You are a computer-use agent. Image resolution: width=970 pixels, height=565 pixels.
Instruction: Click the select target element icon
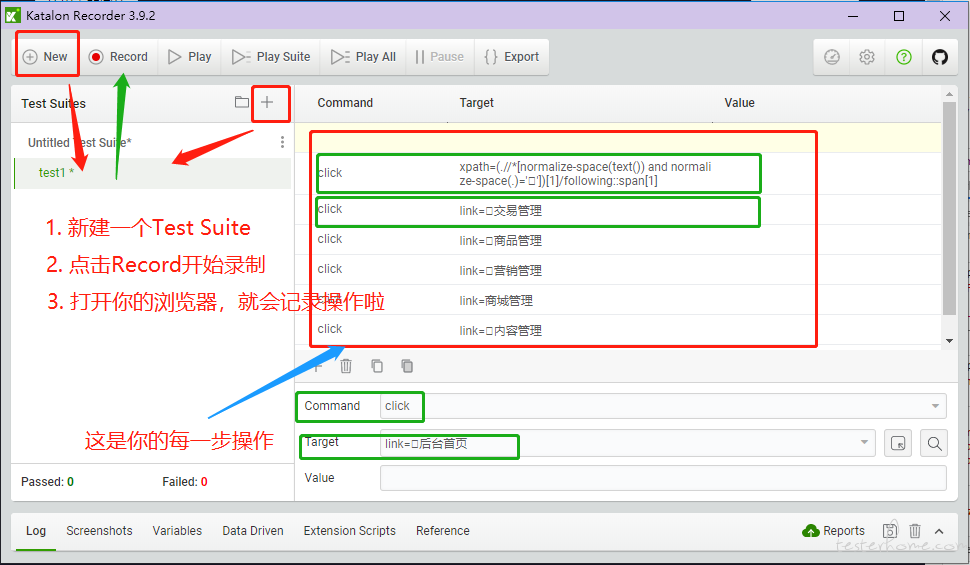pos(898,443)
